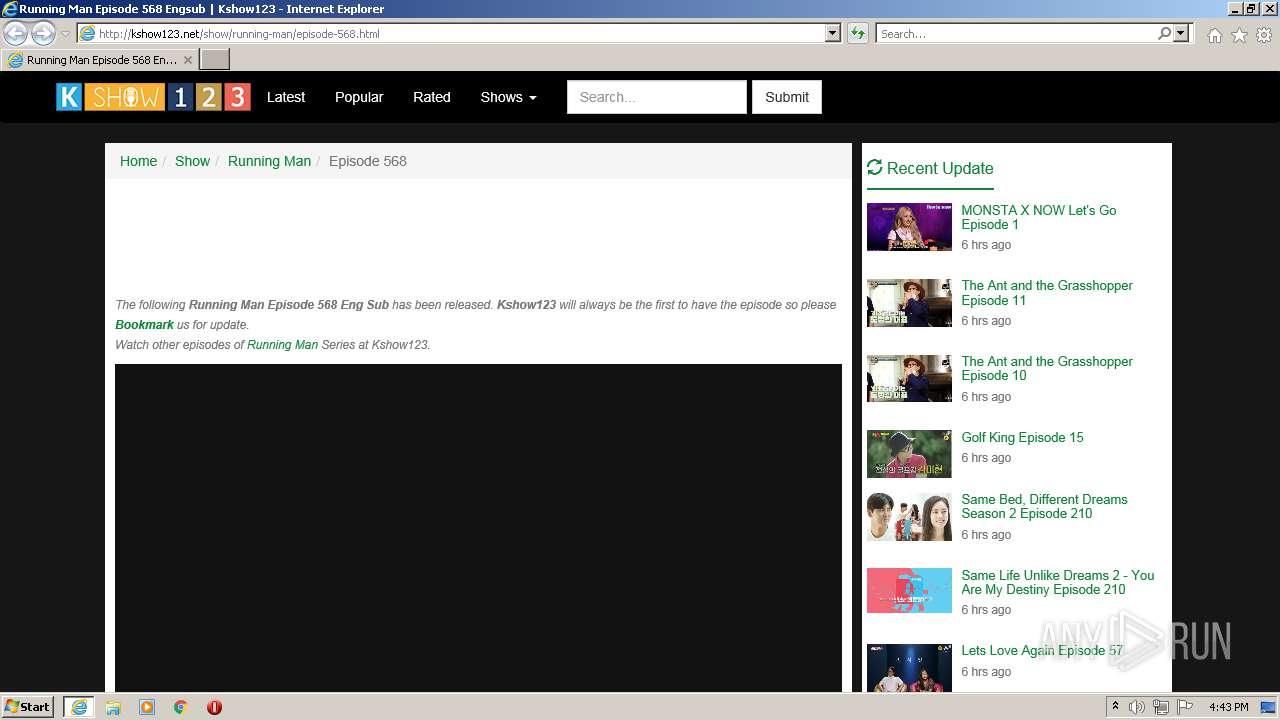The image size is (1280, 720).
Task: Open Same Life Unlike Dreams 2 thumbnail
Action: point(909,590)
